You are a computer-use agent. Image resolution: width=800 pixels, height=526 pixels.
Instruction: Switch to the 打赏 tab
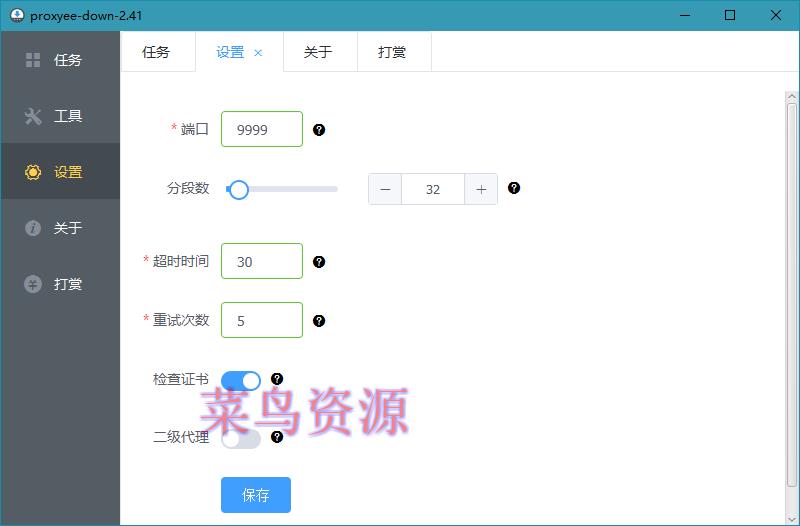394,52
